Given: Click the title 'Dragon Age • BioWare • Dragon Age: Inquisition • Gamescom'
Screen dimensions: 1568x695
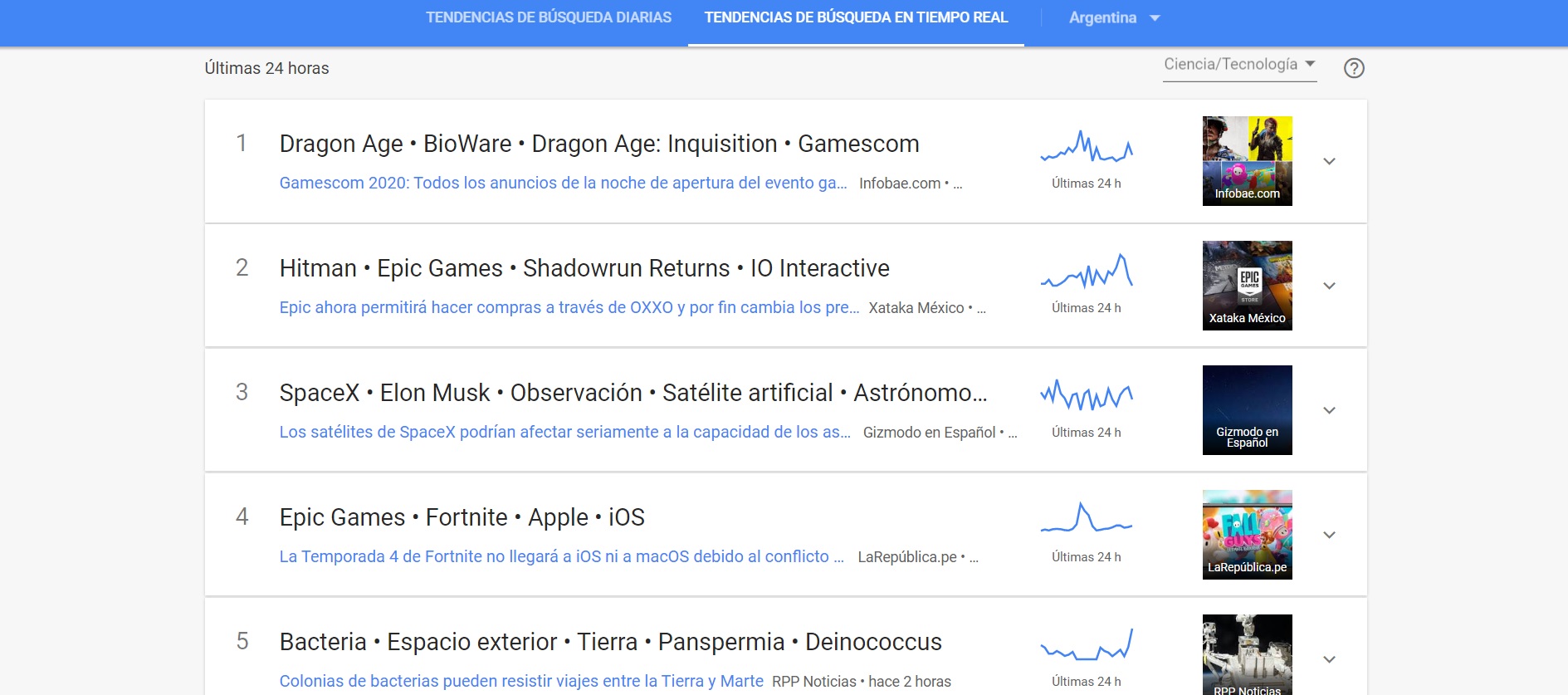Looking at the screenshot, I should pyautogui.click(x=599, y=144).
